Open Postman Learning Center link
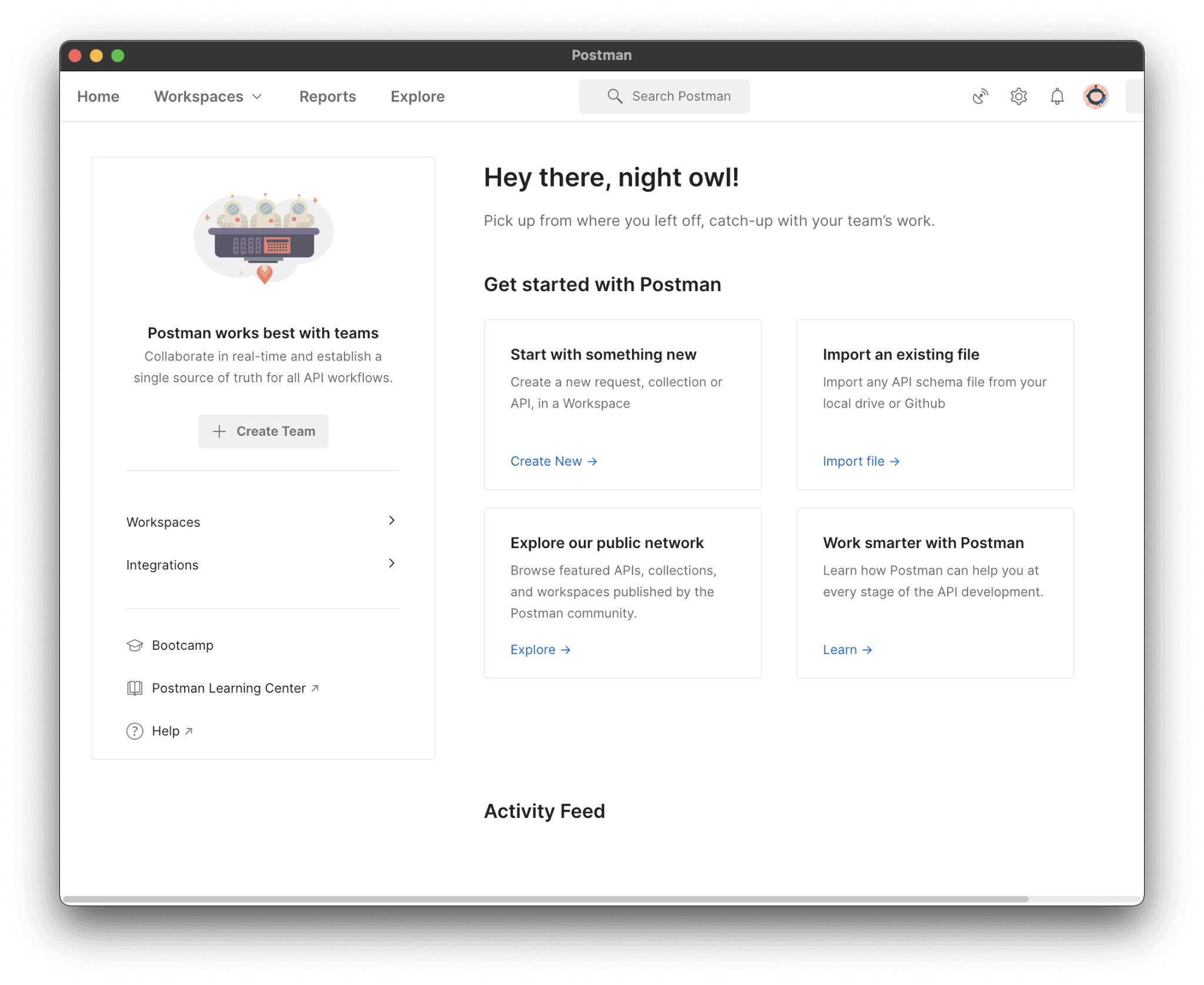This screenshot has height=985, width=1204. (x=223, y=689)
